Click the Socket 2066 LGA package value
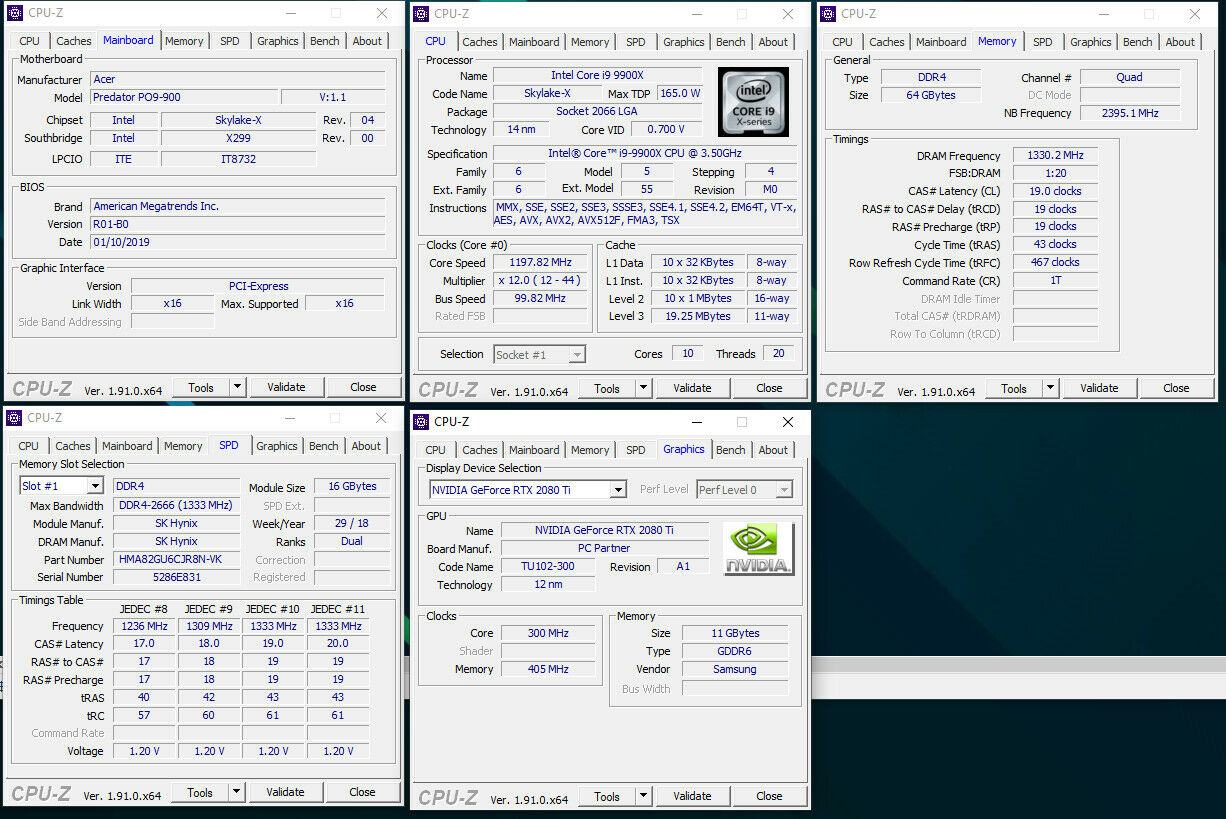 click(x=598, y=111)
